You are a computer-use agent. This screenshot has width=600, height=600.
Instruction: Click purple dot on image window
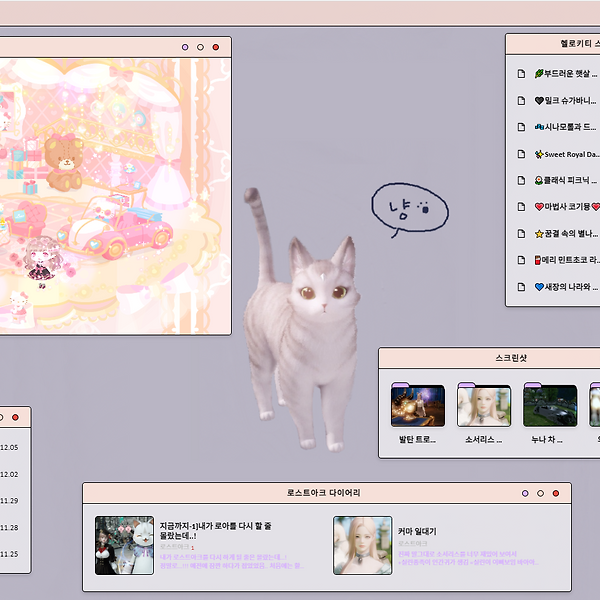pyautogui.click(x=185, y=47)
